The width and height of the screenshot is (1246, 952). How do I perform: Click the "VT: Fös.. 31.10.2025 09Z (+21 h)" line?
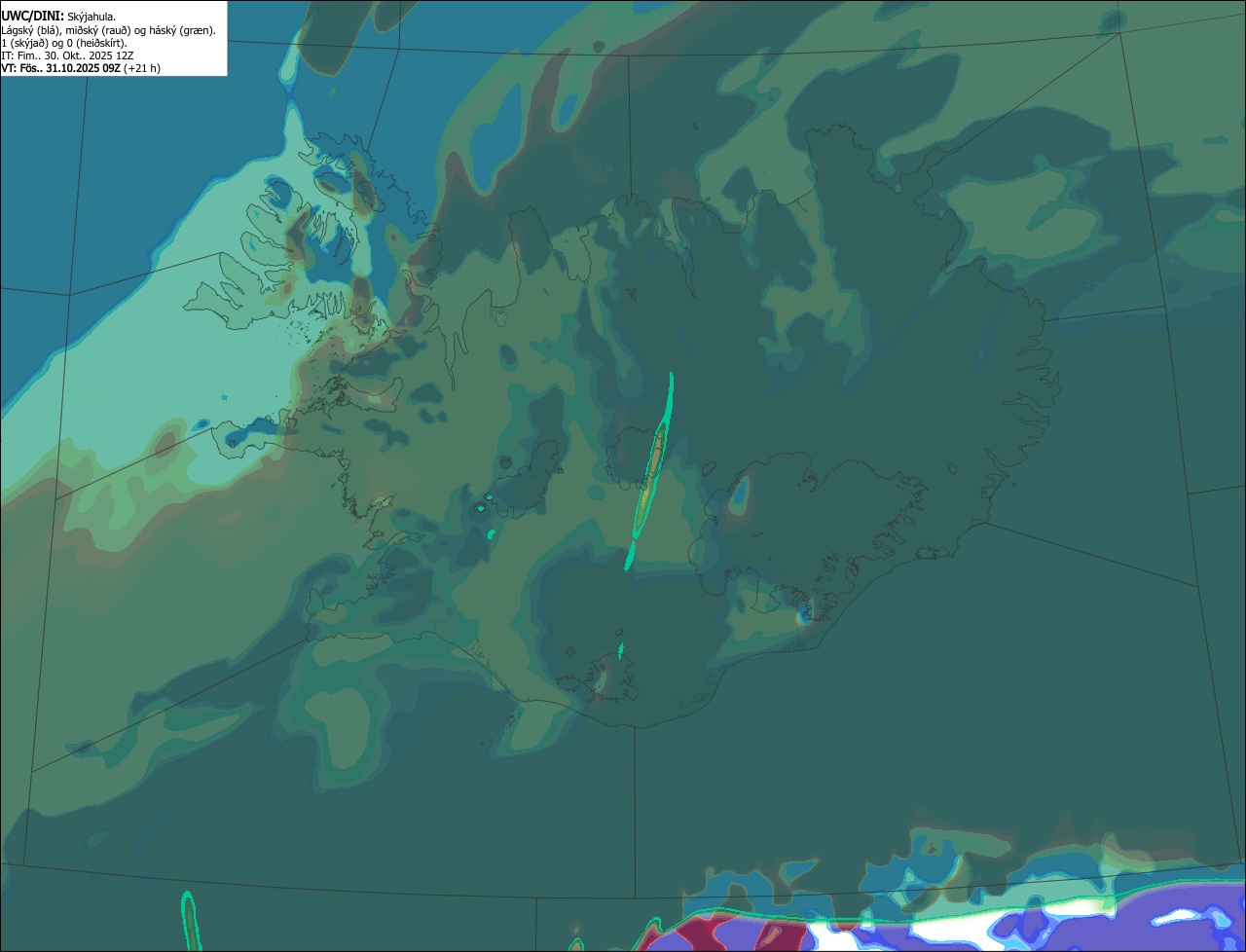tap(81, 68)
